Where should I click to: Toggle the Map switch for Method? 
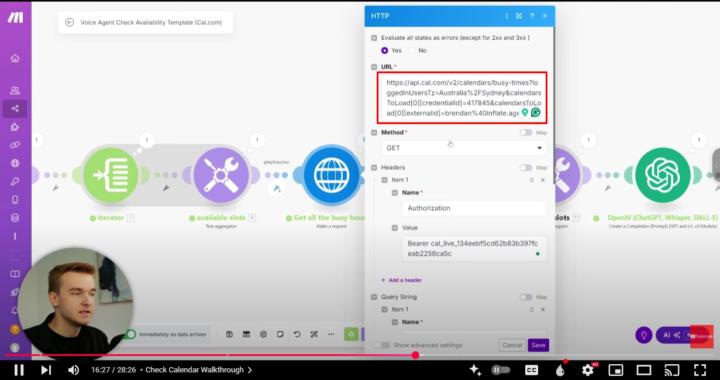526,133
